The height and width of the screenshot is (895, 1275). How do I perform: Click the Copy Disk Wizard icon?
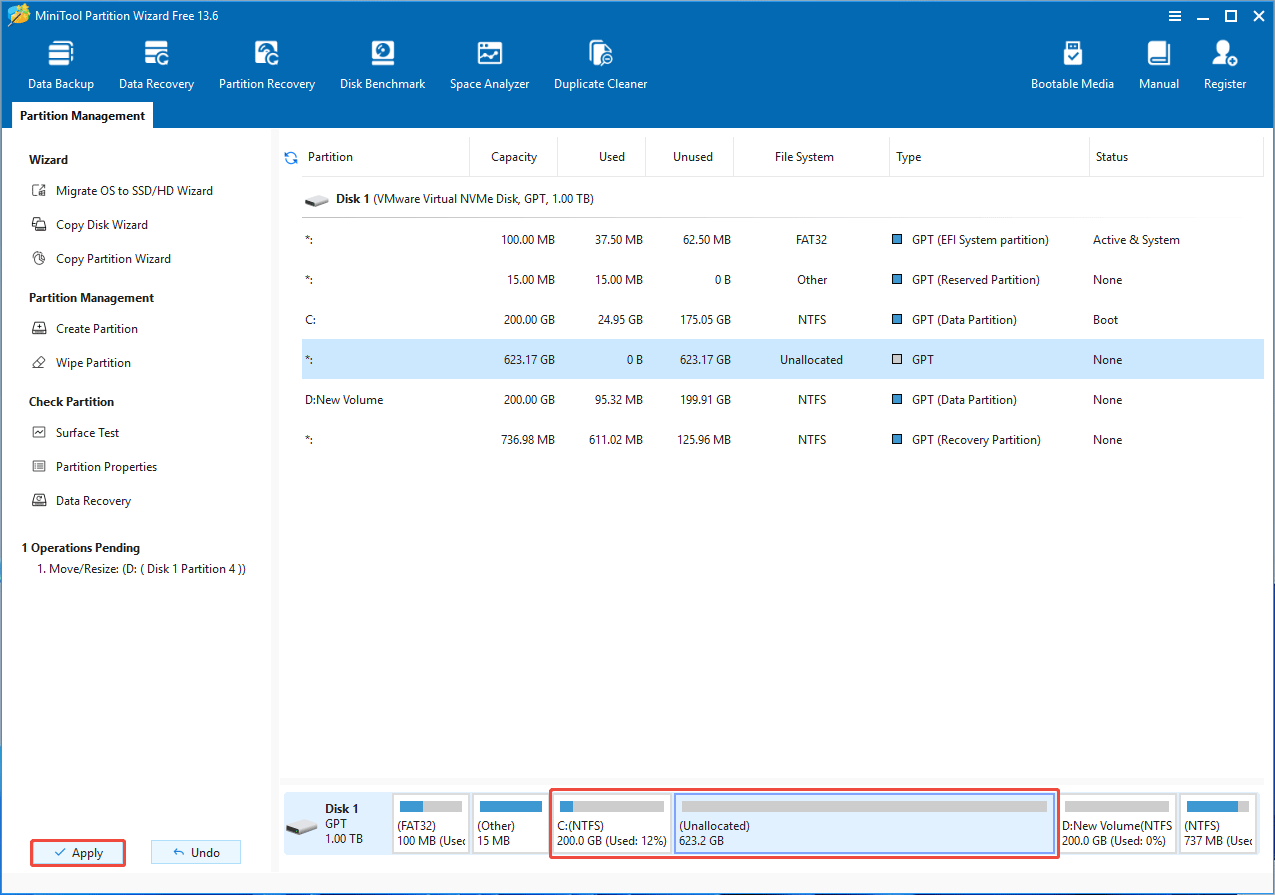(x=39, y=225)
